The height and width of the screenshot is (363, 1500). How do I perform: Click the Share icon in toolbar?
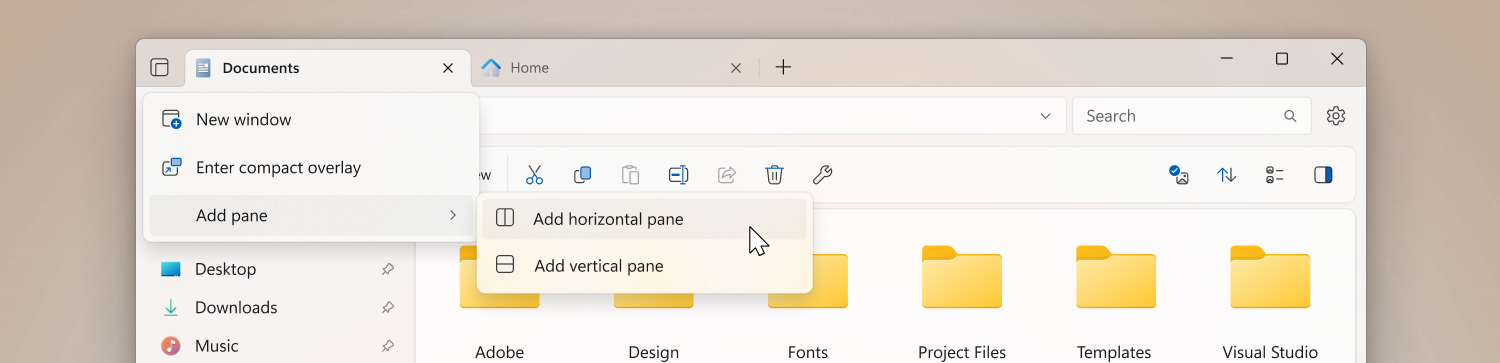coord(727,175)
